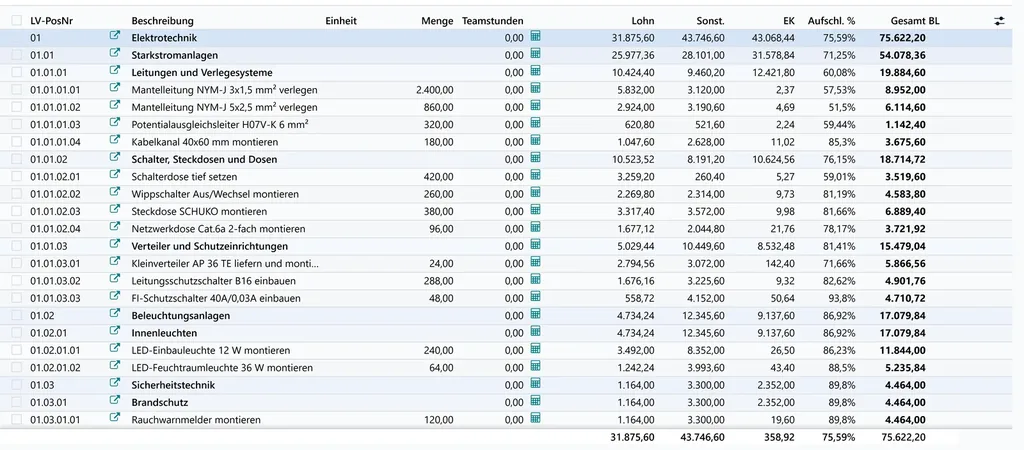Screen dimensions: 1024x450
Task: Click position number 01.02.01.02
Action: pos(55,368)
